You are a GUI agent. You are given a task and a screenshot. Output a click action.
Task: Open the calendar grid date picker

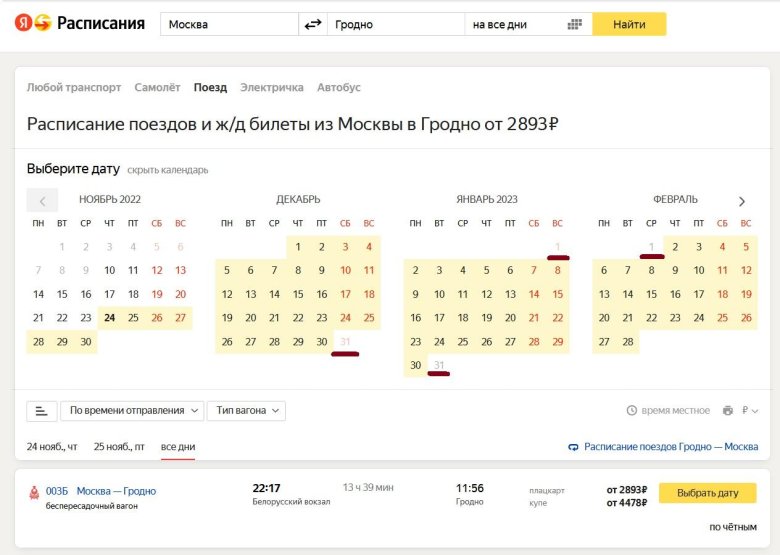click(575, 24)
